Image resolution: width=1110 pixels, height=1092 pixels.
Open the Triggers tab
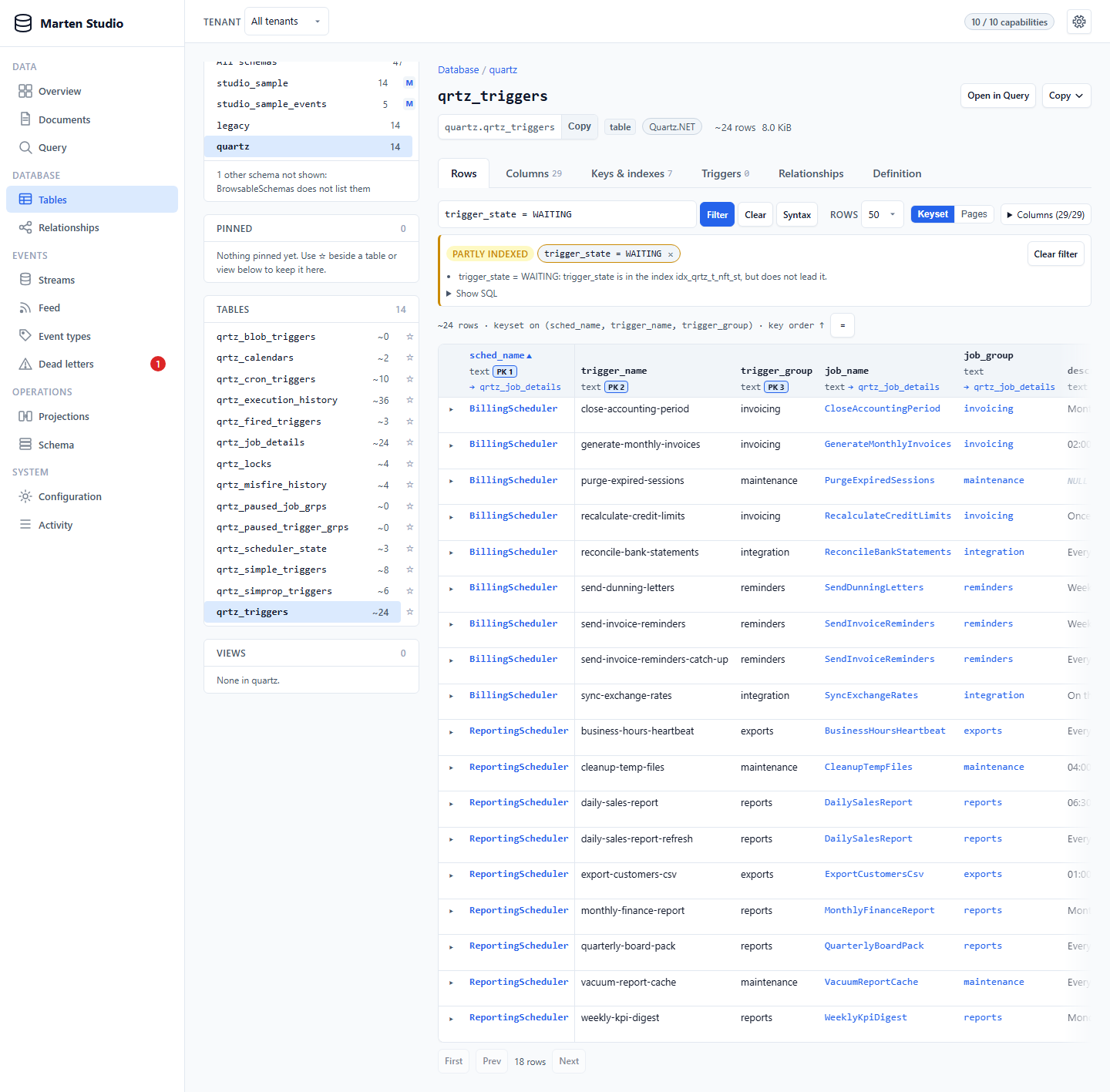click(x=725, y=173)
